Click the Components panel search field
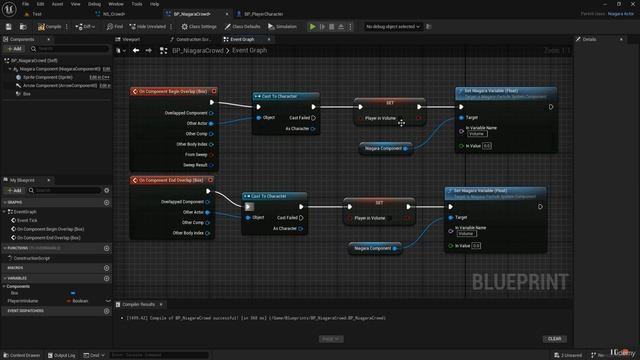 tap(69, 49)
